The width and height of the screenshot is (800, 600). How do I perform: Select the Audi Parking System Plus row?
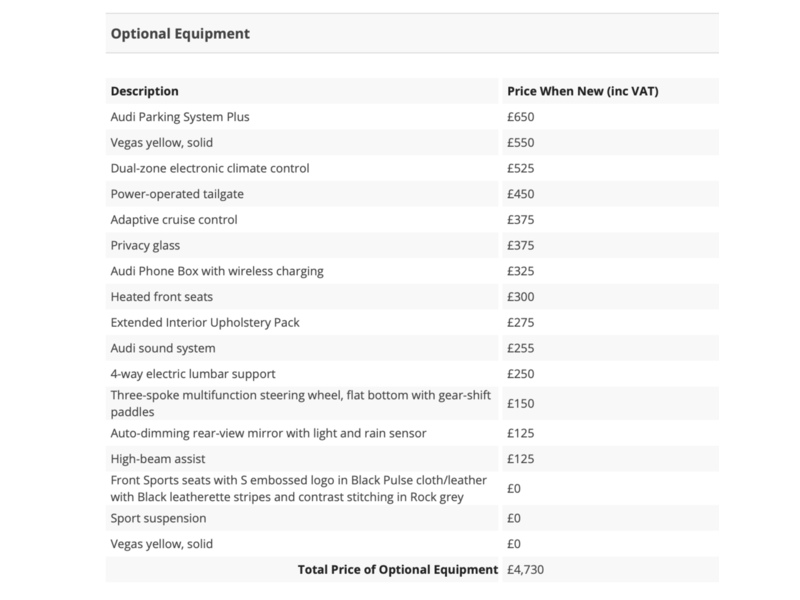(x=180, y=117)
